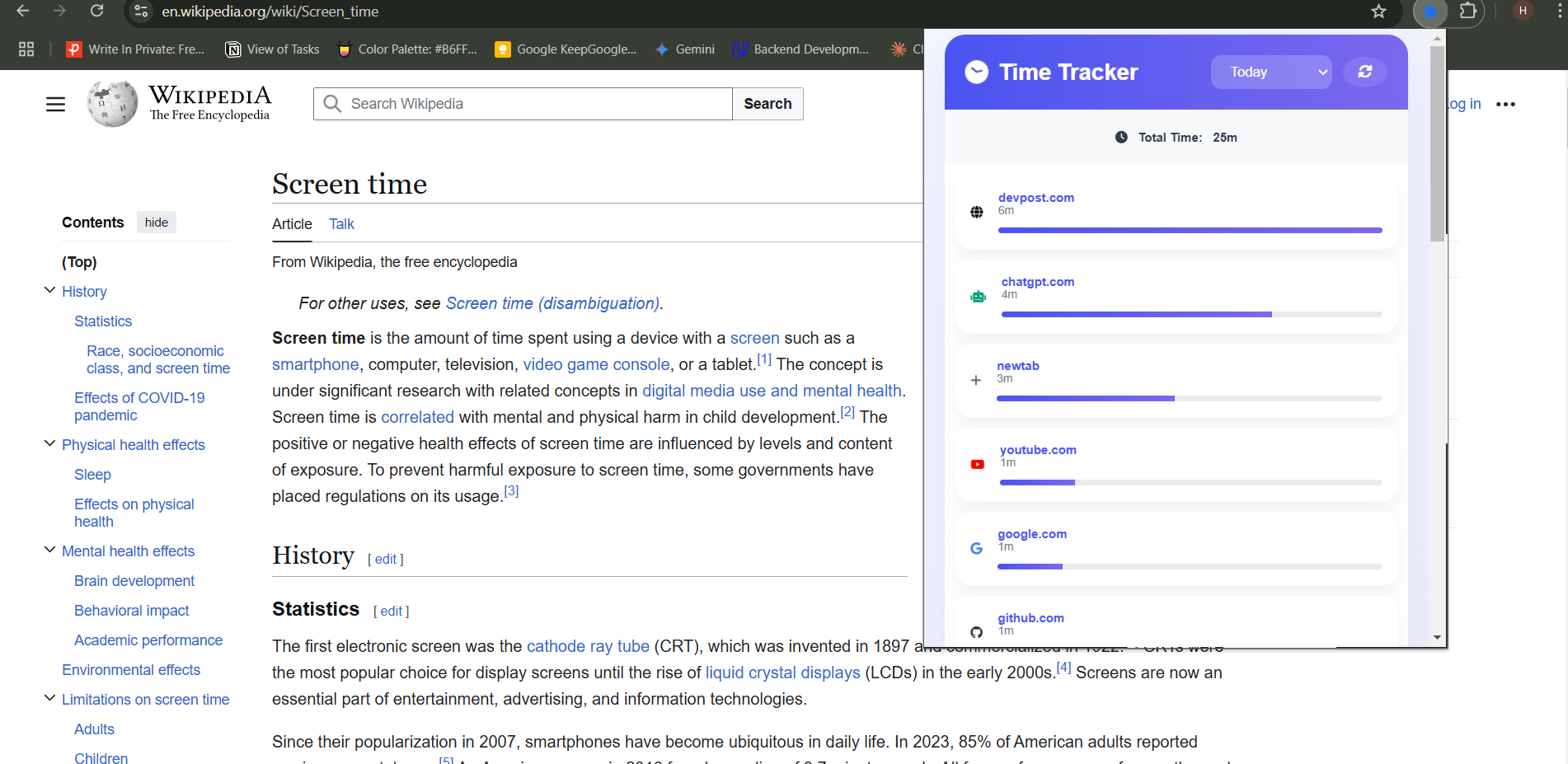Open digital media use and mental health link

[772, 391]
